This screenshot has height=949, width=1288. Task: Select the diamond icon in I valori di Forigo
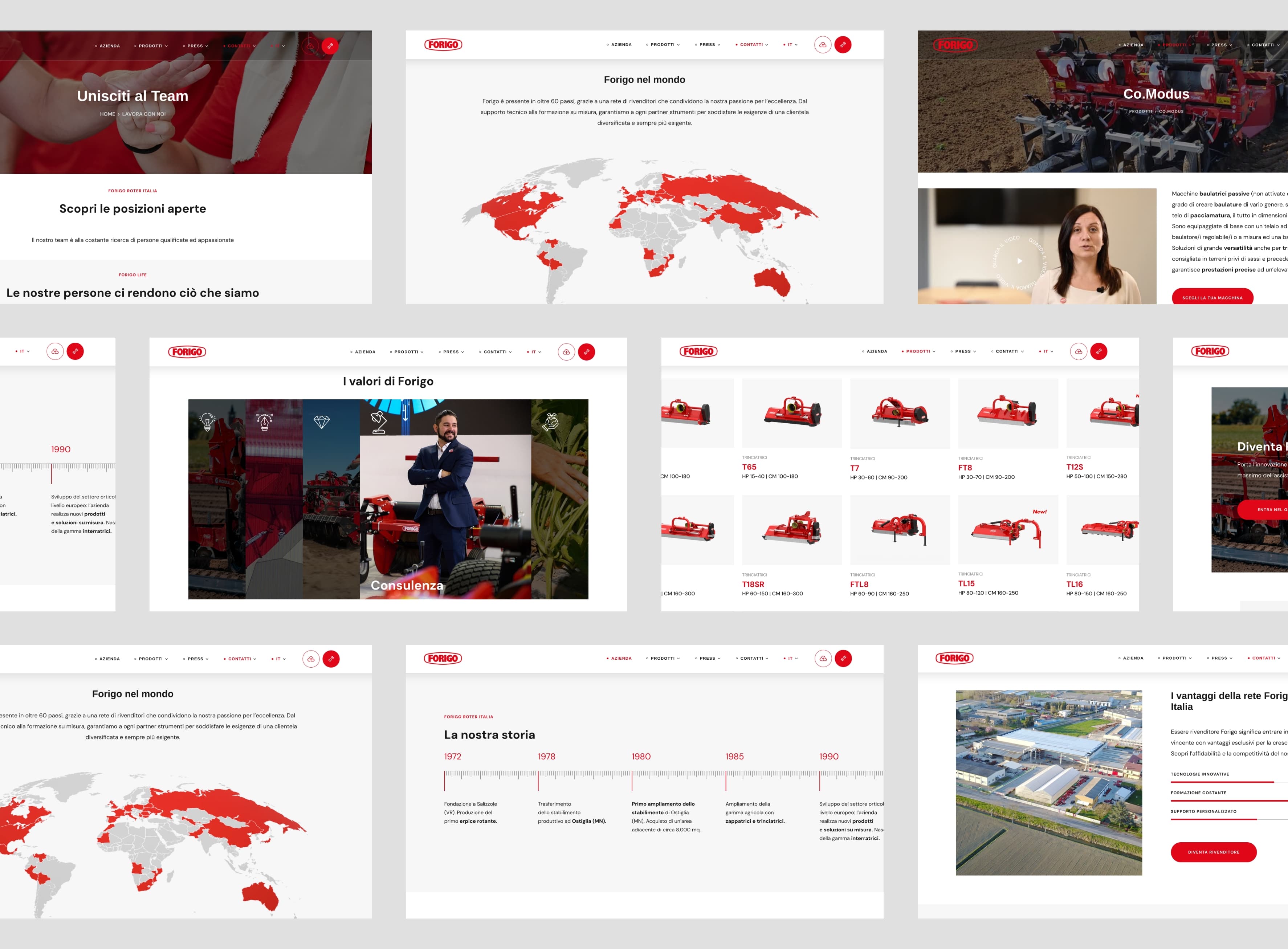click(322, 422)
